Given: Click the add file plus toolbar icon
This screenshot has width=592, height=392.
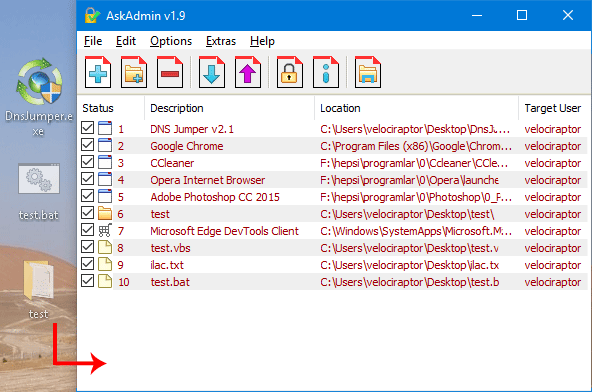Looking at the screenshot, I should point(98,72).
